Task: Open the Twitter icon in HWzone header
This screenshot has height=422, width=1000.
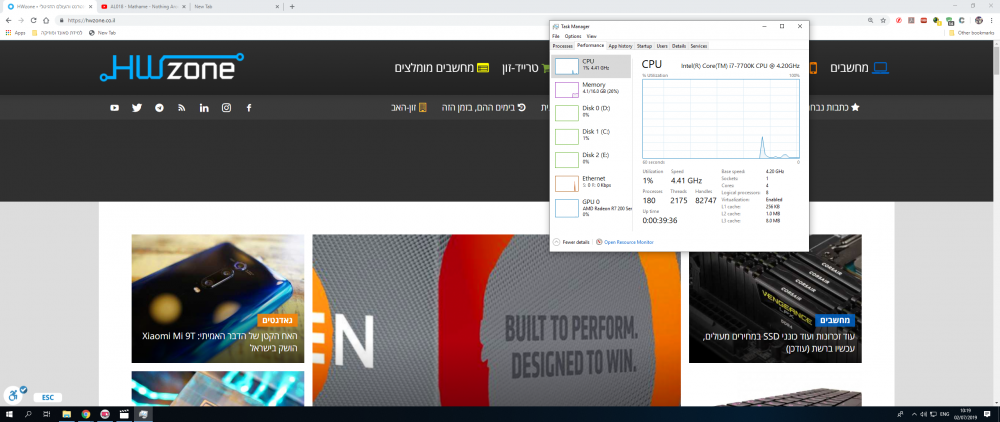Action: (x=136, y=108)
